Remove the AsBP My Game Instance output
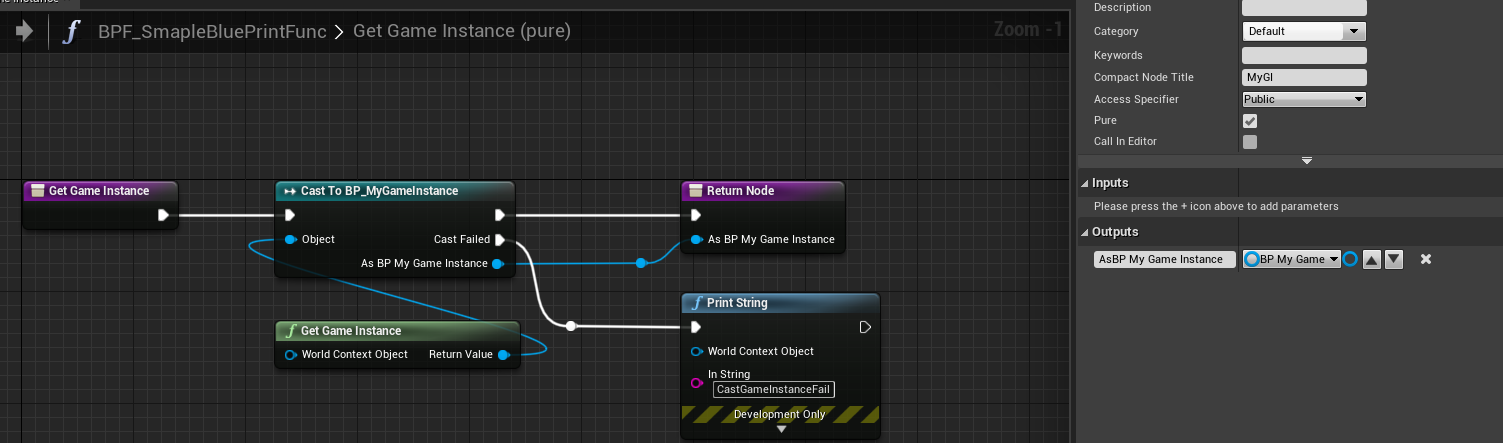This screenshot has height=443, width=1503. click(1426, 259)
